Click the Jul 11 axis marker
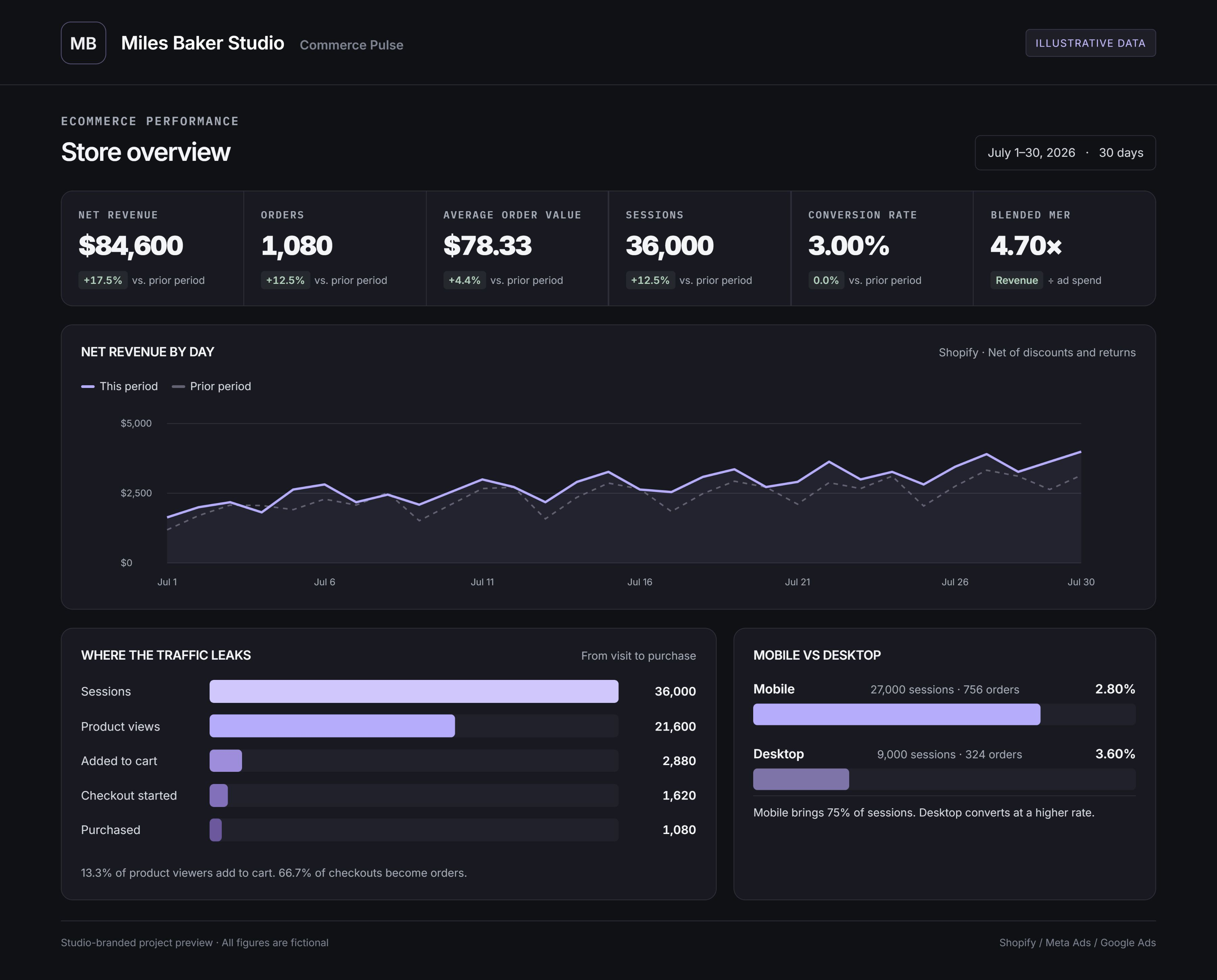This screenshot has width=1217, height=980. (x=482, y=582)
